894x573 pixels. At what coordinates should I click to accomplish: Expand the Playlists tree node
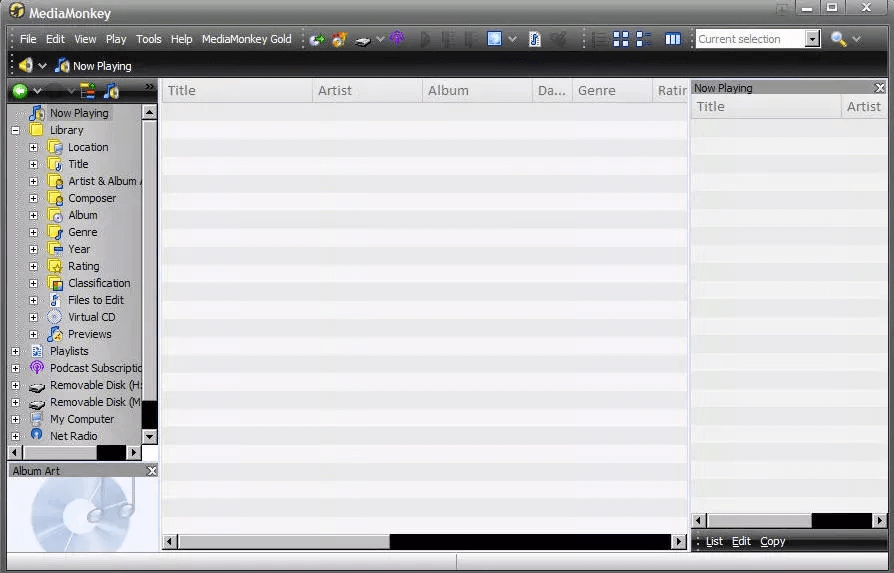pyautogui.click(x=15, y=351)
